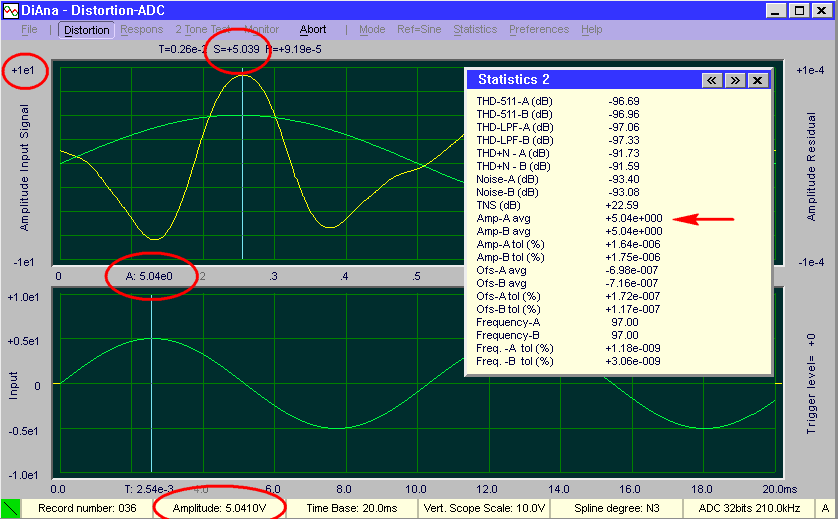The image size is (838, 519).
Task: Open the Statistics menu
Action: coord(475,29)
